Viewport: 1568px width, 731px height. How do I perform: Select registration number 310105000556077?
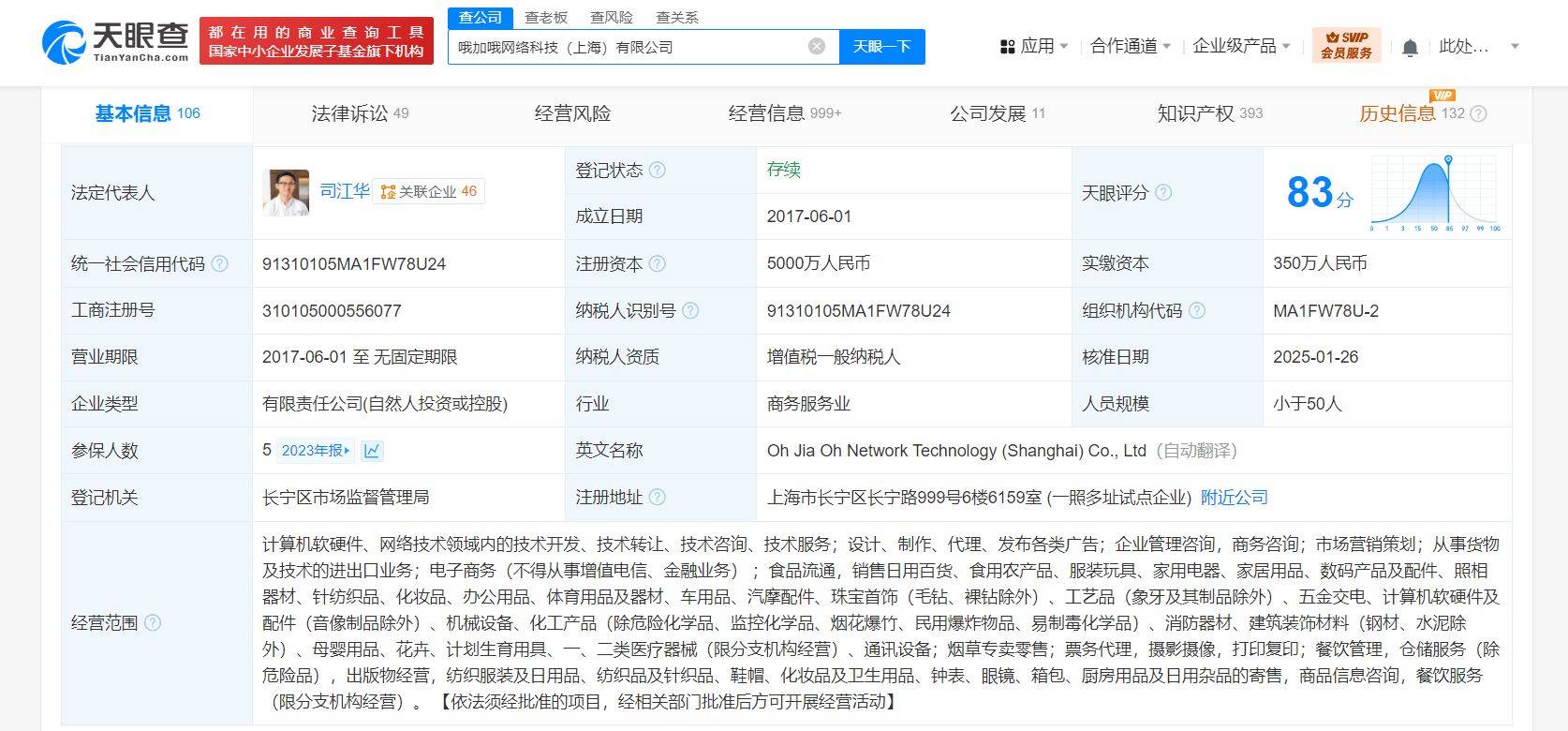point(332,310)
